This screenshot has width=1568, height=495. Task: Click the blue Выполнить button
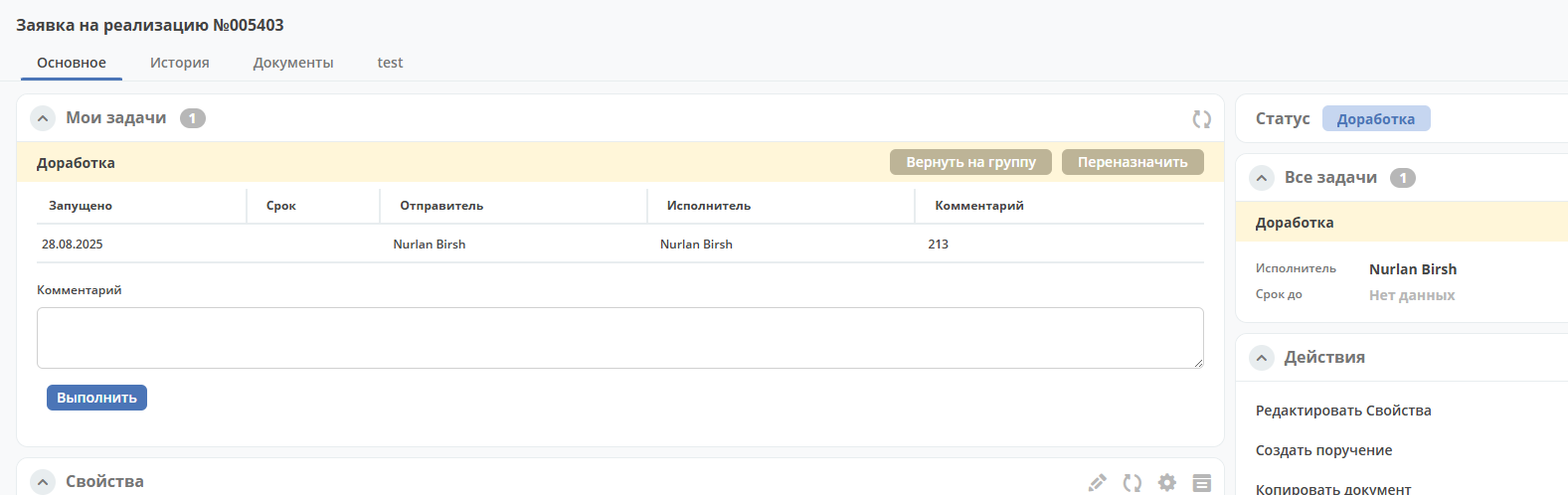[96, 398]
